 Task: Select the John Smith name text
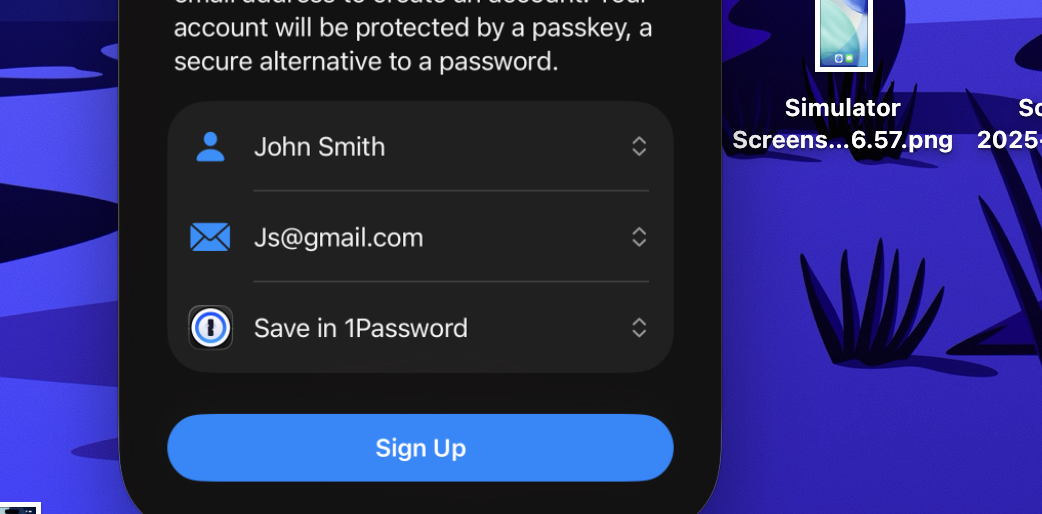point(320,147)
